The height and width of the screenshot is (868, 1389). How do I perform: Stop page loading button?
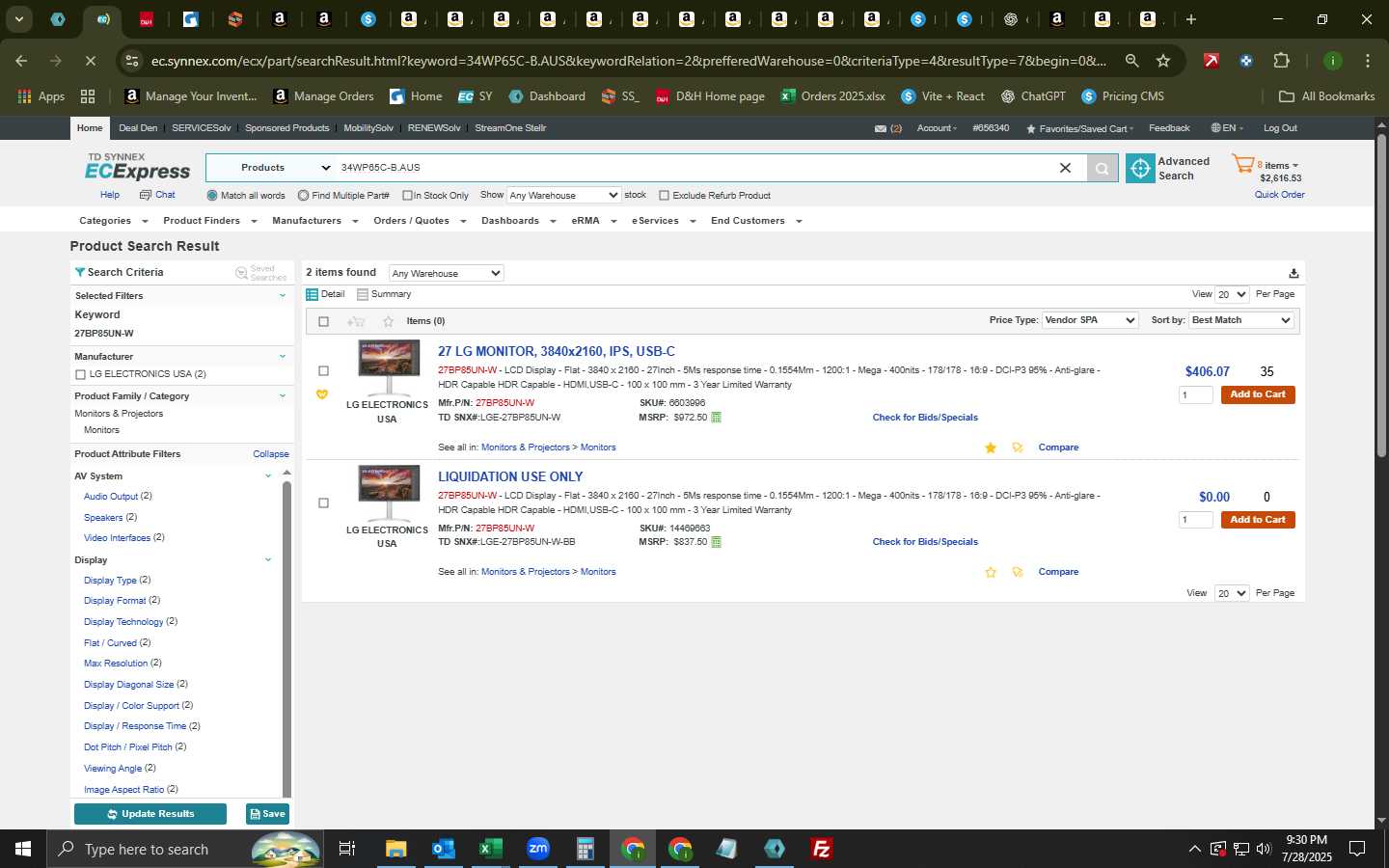pyautogui.click(x=90, y=61)
